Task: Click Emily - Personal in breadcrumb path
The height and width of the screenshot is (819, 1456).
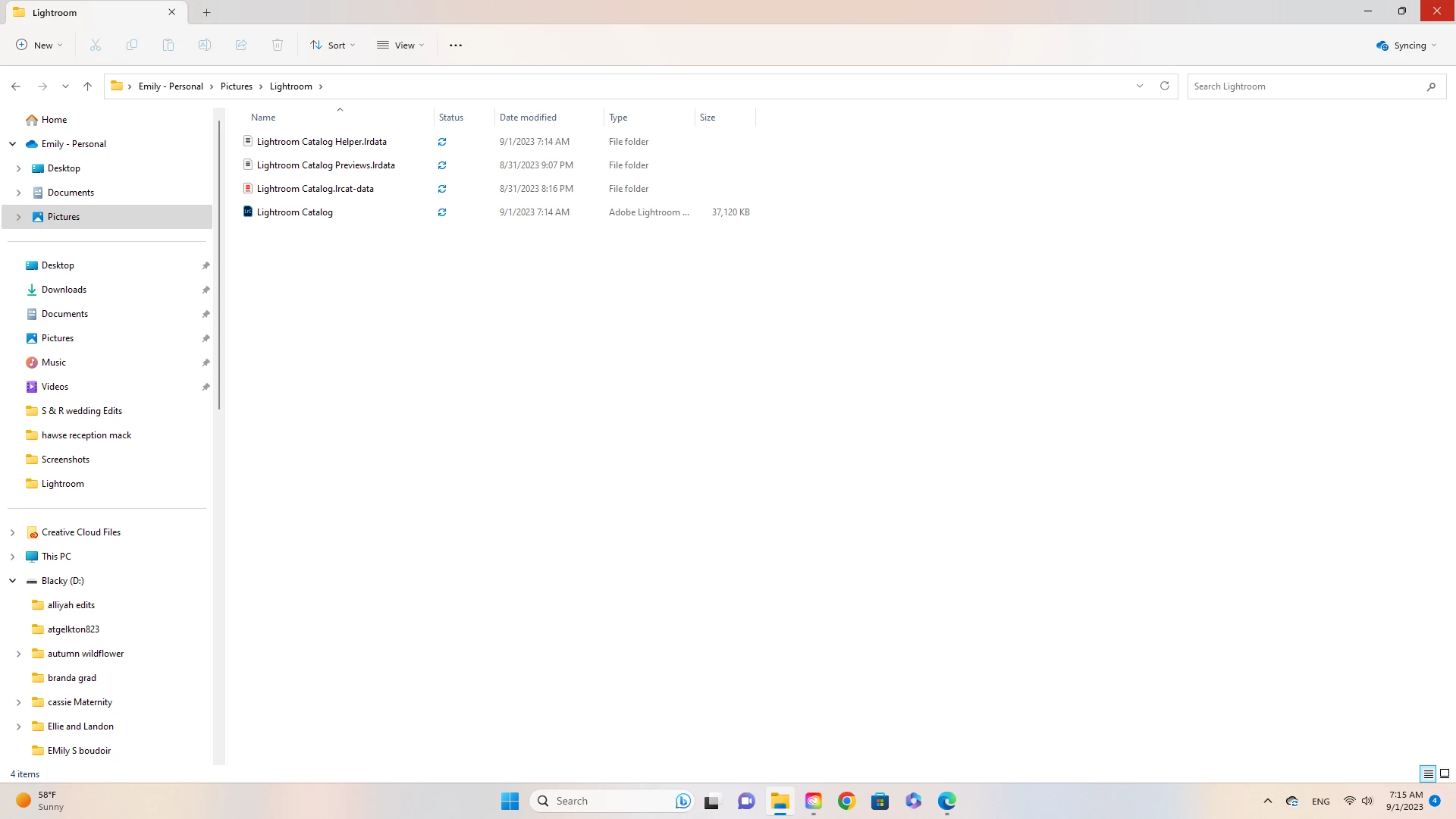Action: click(171, 86)
